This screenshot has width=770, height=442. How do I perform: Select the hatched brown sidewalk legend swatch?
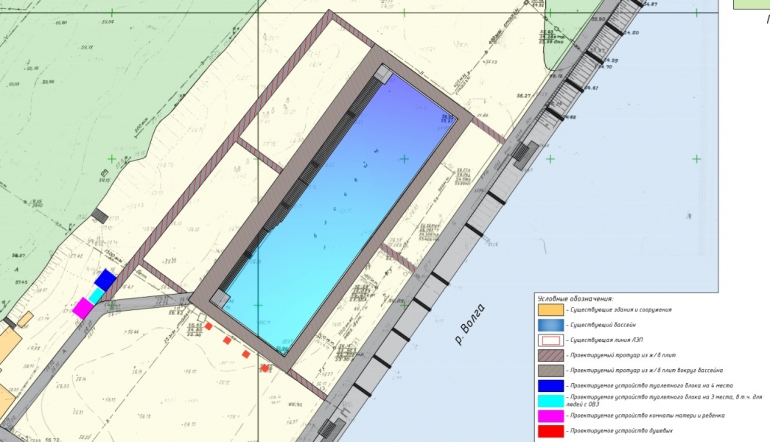[550, 355]
